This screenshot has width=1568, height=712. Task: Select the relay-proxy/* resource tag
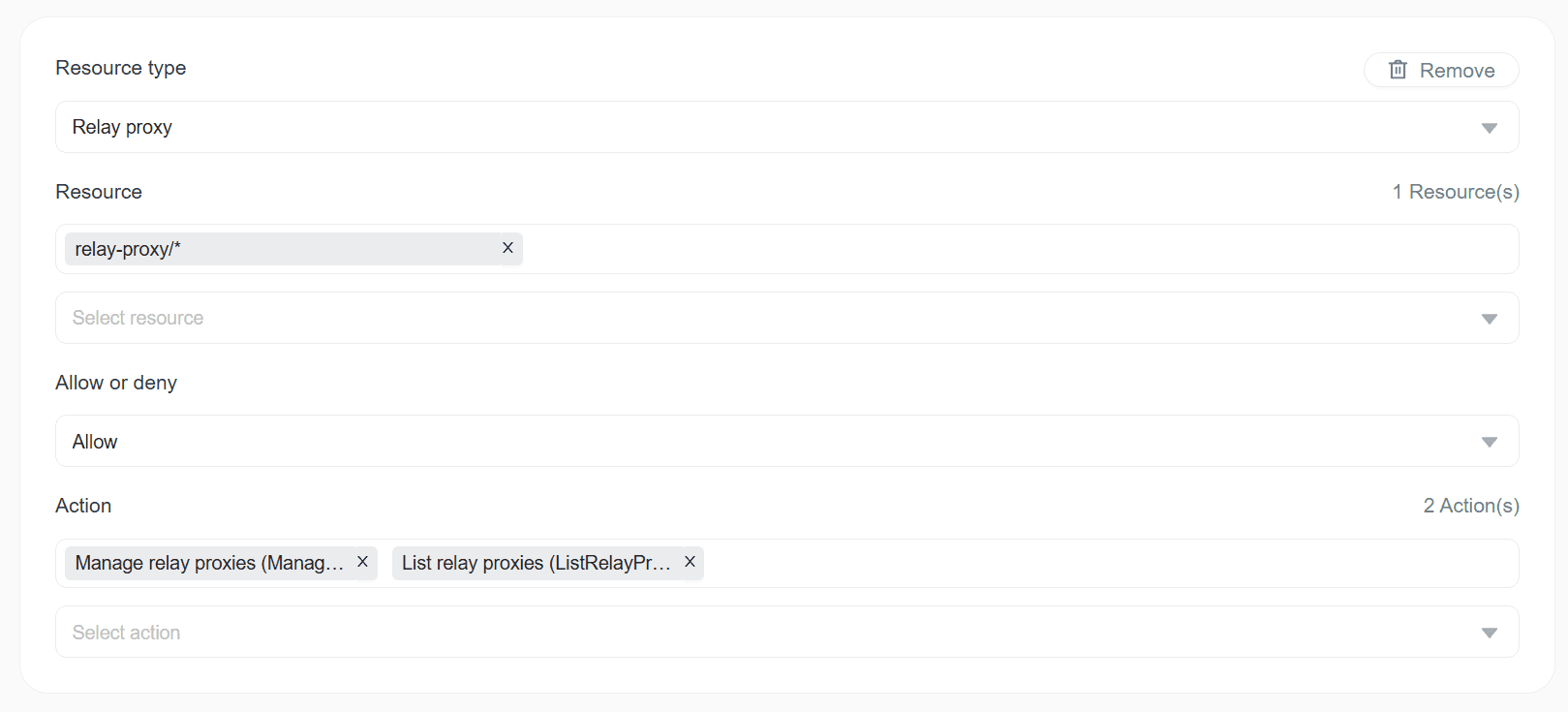[x=281, y=249]
